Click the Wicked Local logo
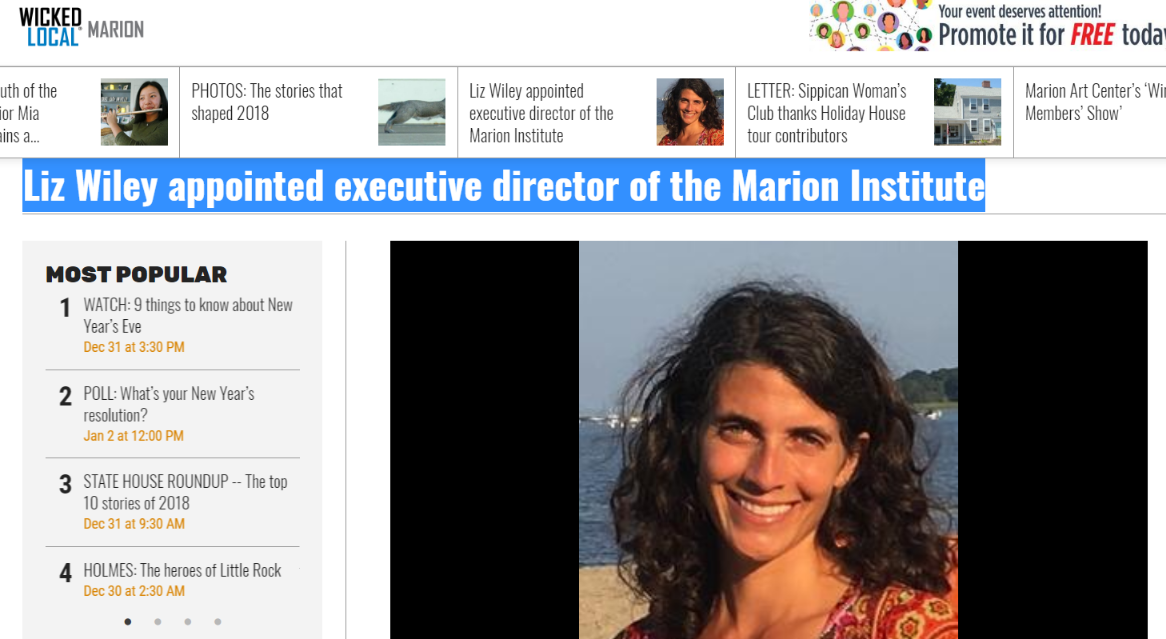 (50, 28)
